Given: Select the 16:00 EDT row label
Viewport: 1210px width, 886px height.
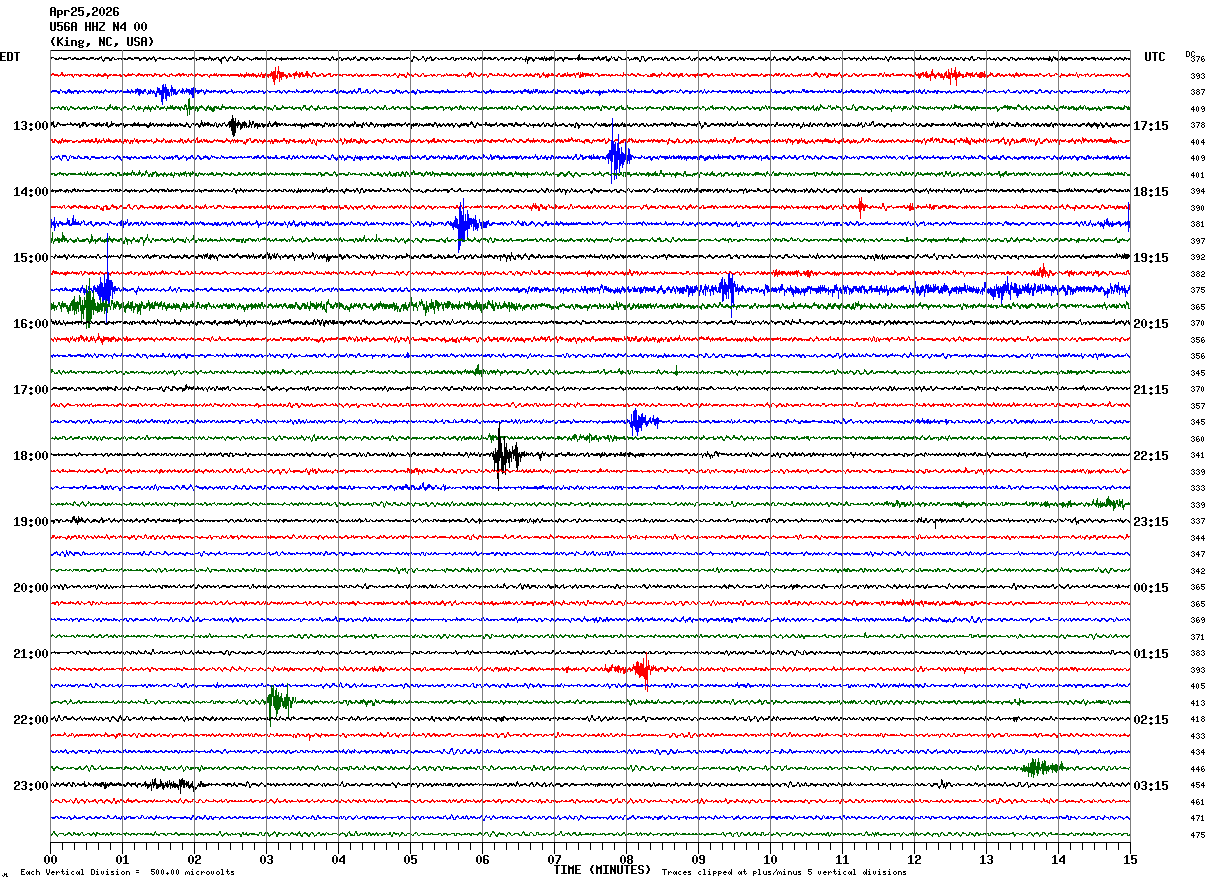Looking at the screenshot, I should point(31,324).
